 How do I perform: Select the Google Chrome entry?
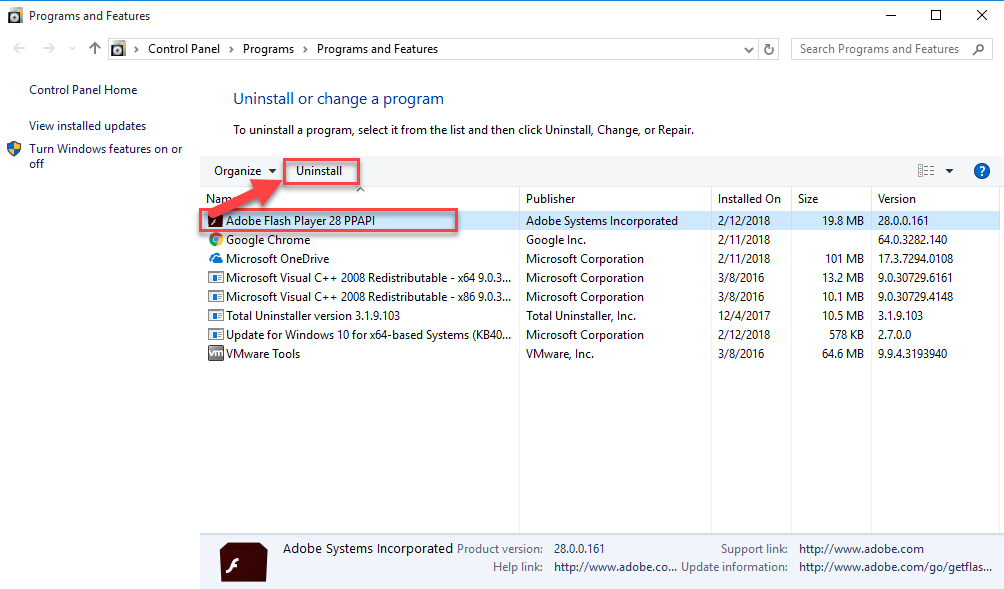599,239
